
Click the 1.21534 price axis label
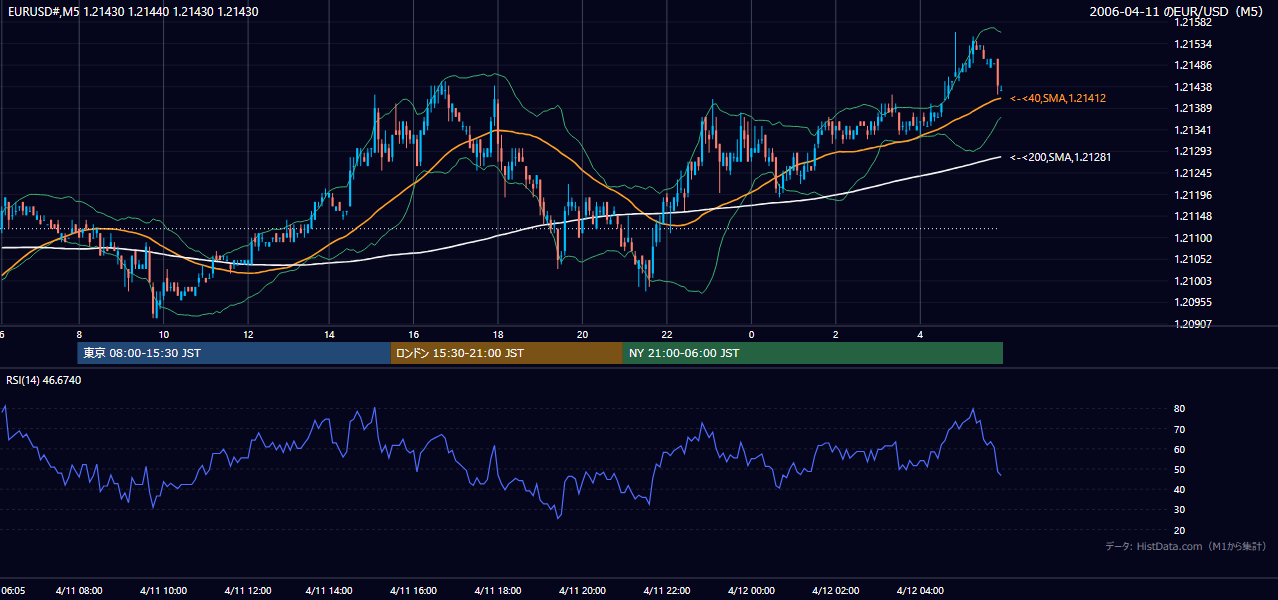(1193, 44)
